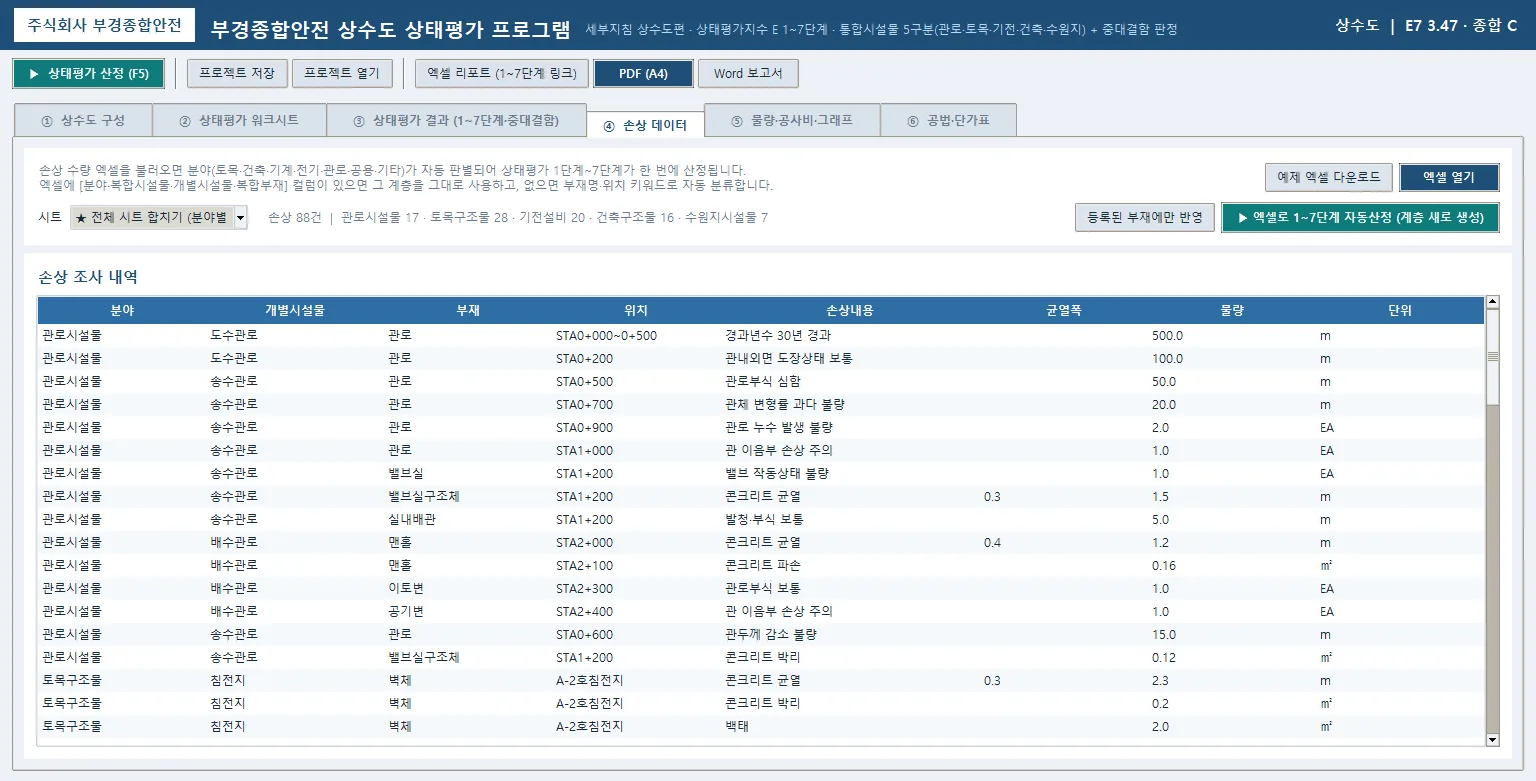
Task: Export the 엑셀 리포트 (1~7단계 링크)
Action: 501,74
